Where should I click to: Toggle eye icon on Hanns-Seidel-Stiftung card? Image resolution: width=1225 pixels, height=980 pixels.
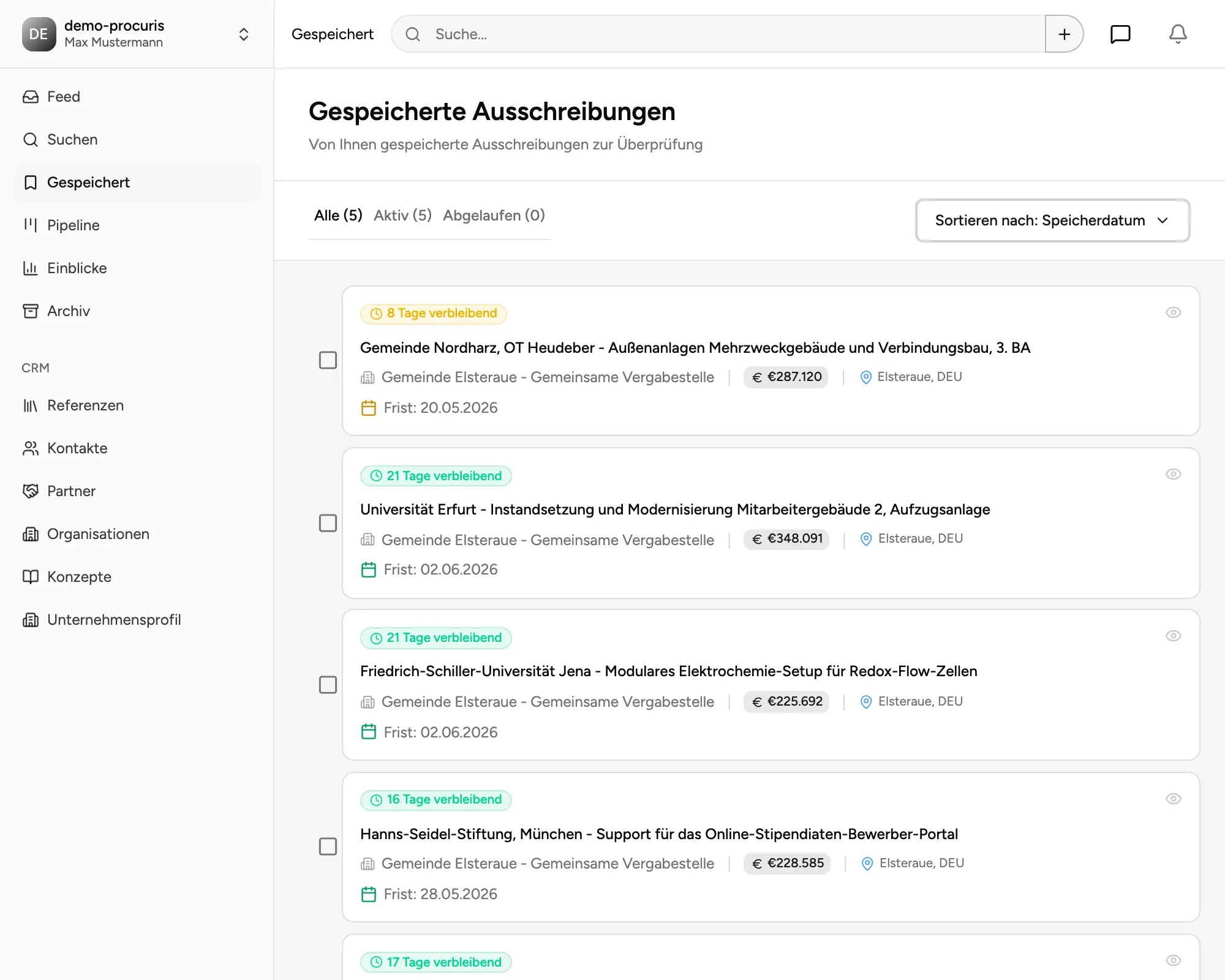1174,799
